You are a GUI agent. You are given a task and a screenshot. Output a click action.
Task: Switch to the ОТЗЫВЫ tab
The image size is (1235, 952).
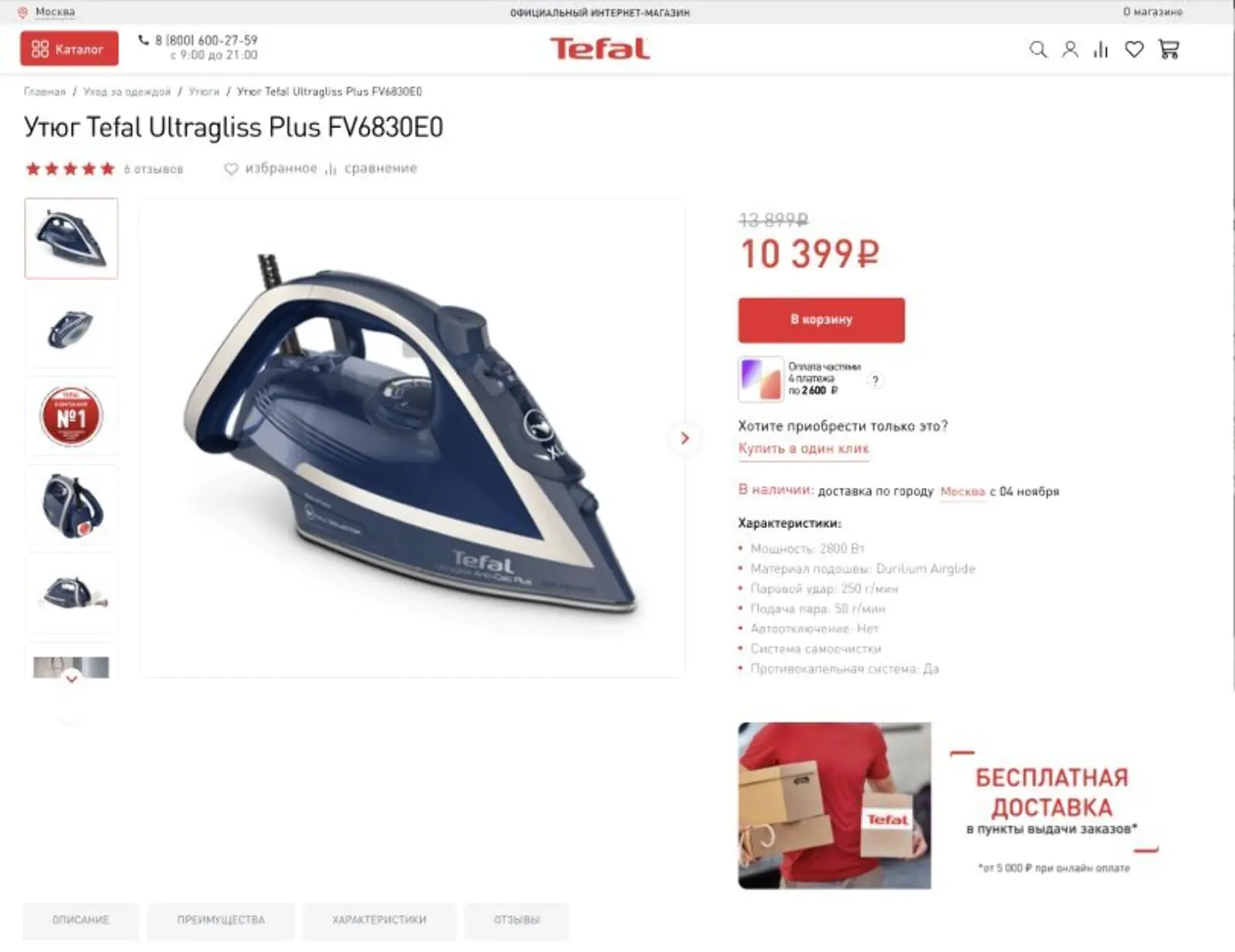point(517,920)
